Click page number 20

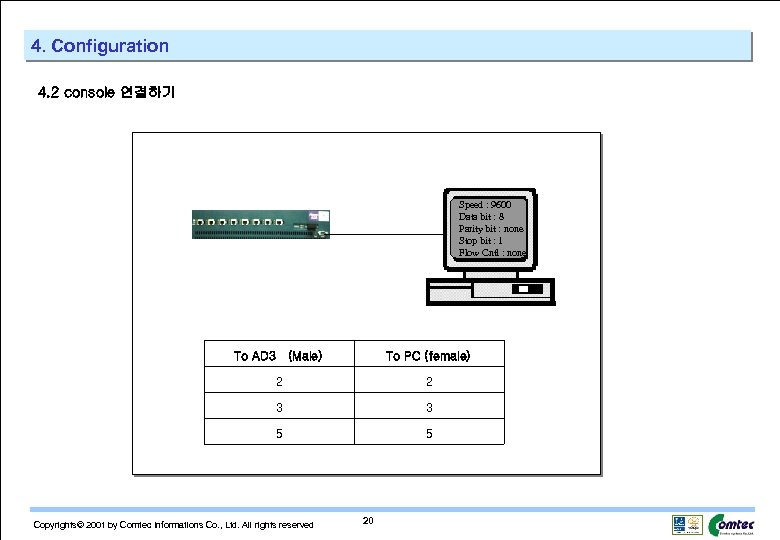[x=368, y=520]
